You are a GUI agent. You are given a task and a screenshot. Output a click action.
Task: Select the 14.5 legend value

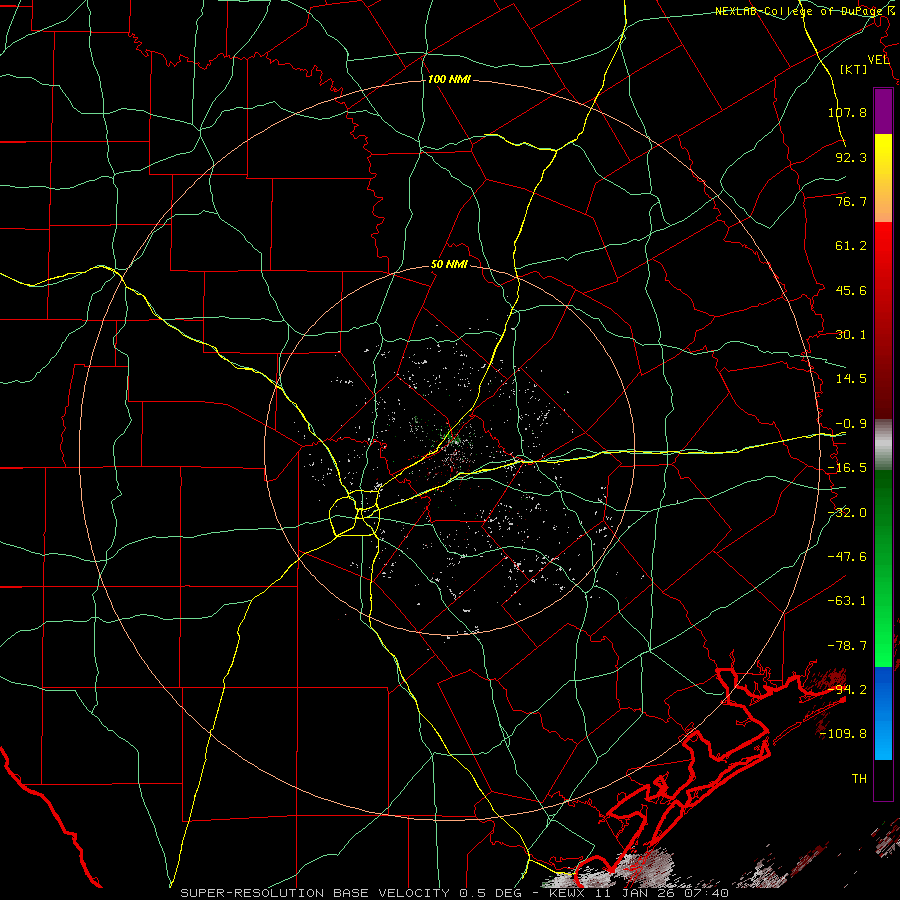tap(851, 379)
